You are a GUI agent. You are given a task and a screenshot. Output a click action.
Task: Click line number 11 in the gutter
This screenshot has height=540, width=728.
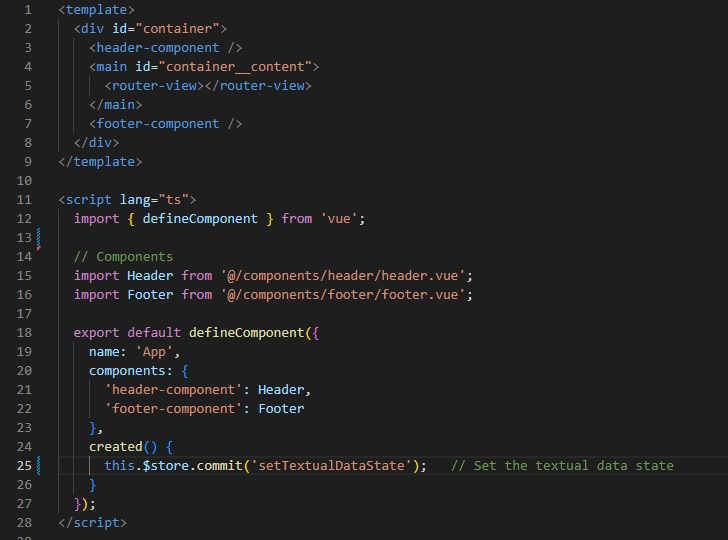click(x=24, y=200)
